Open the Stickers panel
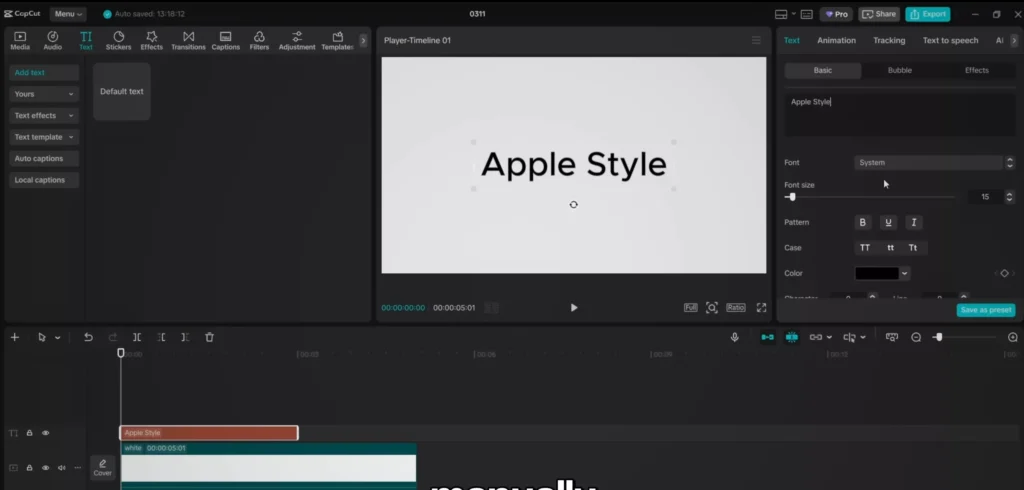This screenshot has height=490, width=1024. (x=118, y=41)
